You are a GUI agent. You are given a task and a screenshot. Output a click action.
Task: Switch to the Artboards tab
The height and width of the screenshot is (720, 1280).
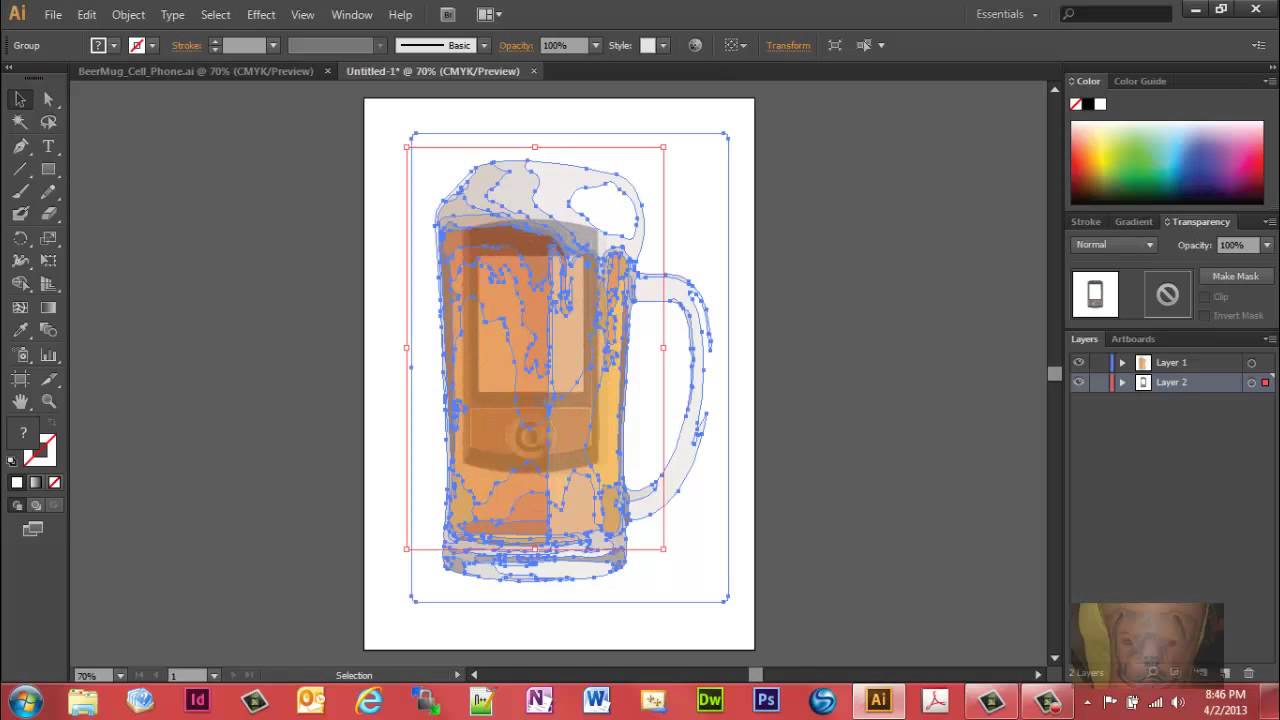[1133, 339]
